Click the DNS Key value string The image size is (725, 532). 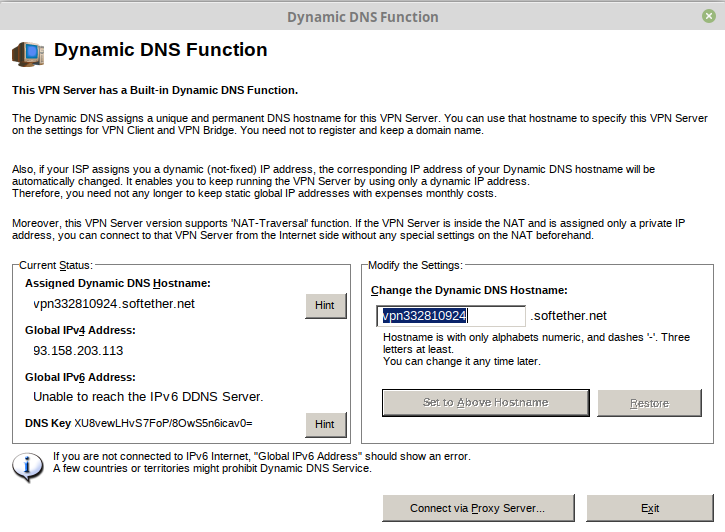[x=163, y=423]
